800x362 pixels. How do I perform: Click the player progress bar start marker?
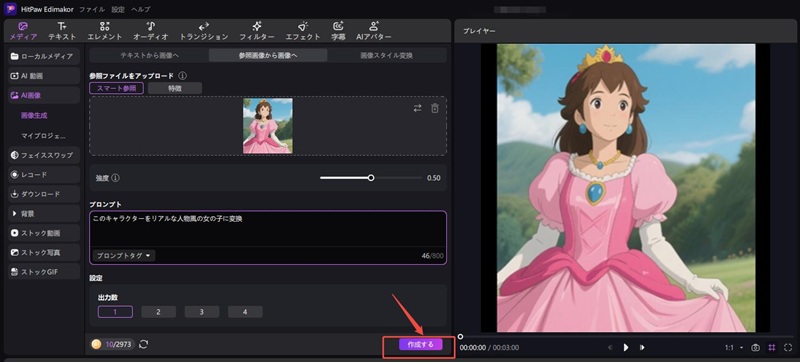460,337
